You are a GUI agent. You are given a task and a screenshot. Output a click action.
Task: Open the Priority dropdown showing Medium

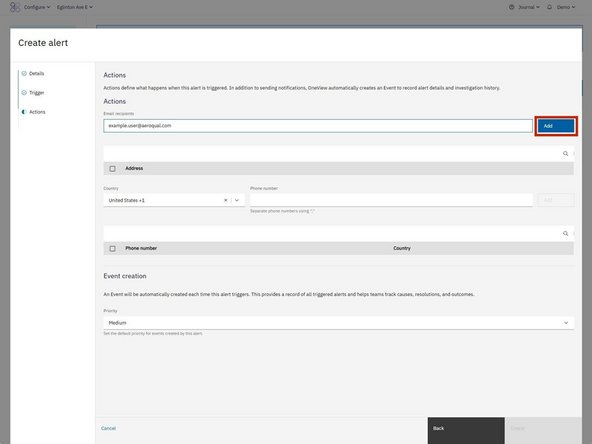click(339, 323)
